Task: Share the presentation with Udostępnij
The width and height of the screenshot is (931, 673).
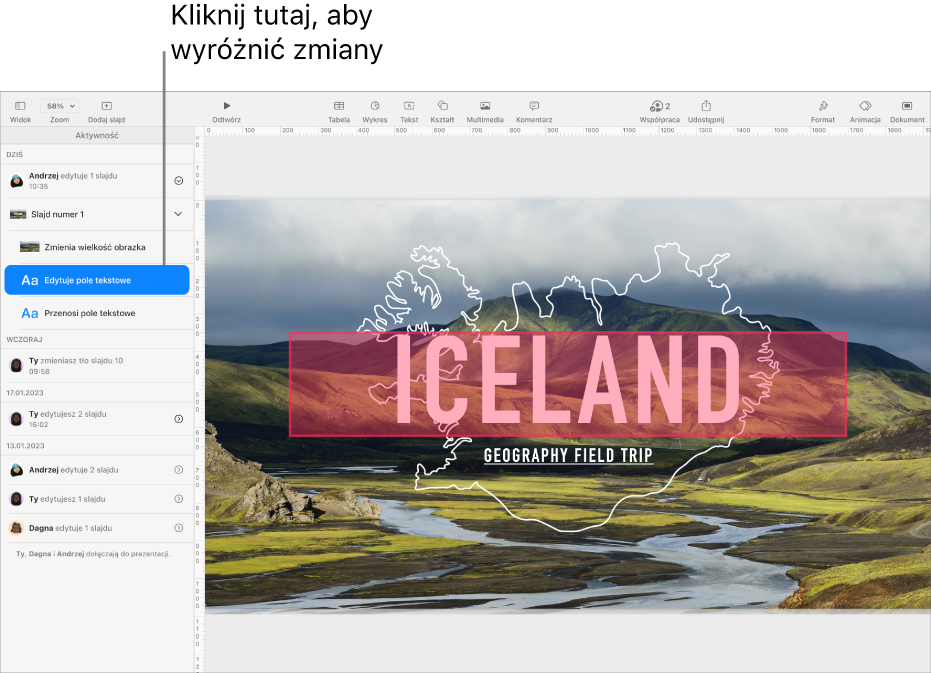Action: (x=706, y=106)
